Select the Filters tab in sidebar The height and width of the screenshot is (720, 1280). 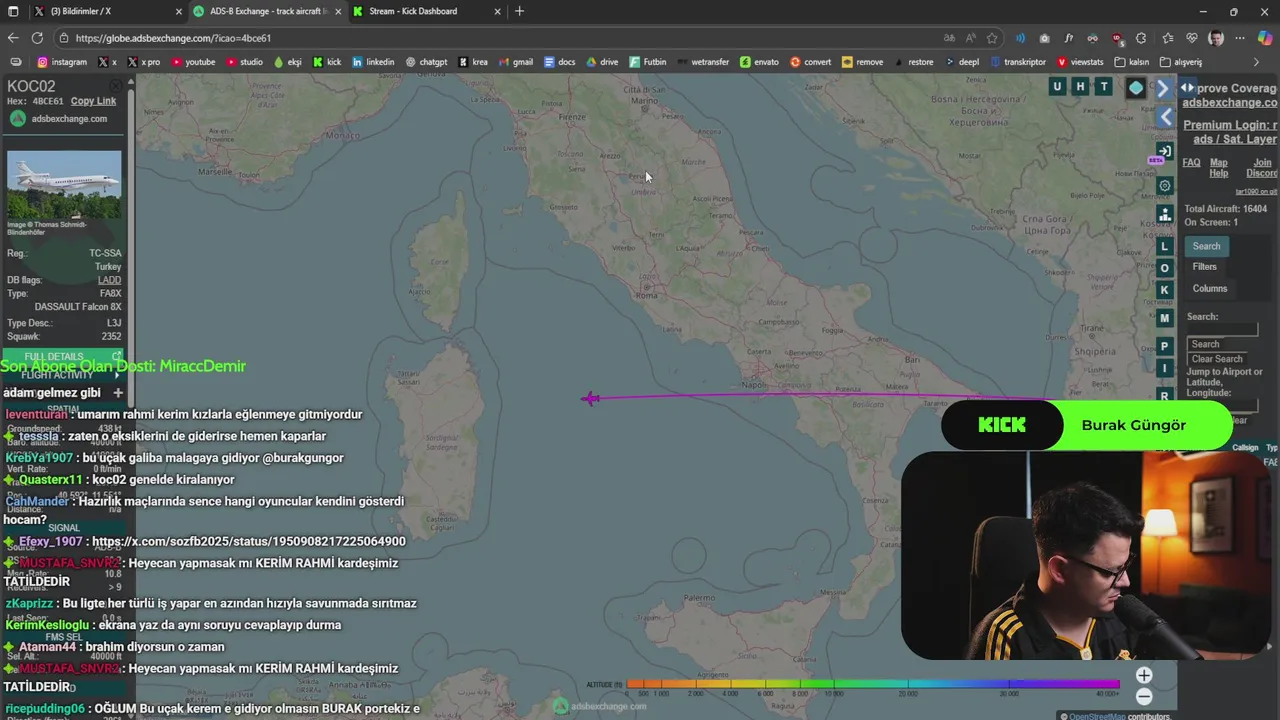(1204, 267)
